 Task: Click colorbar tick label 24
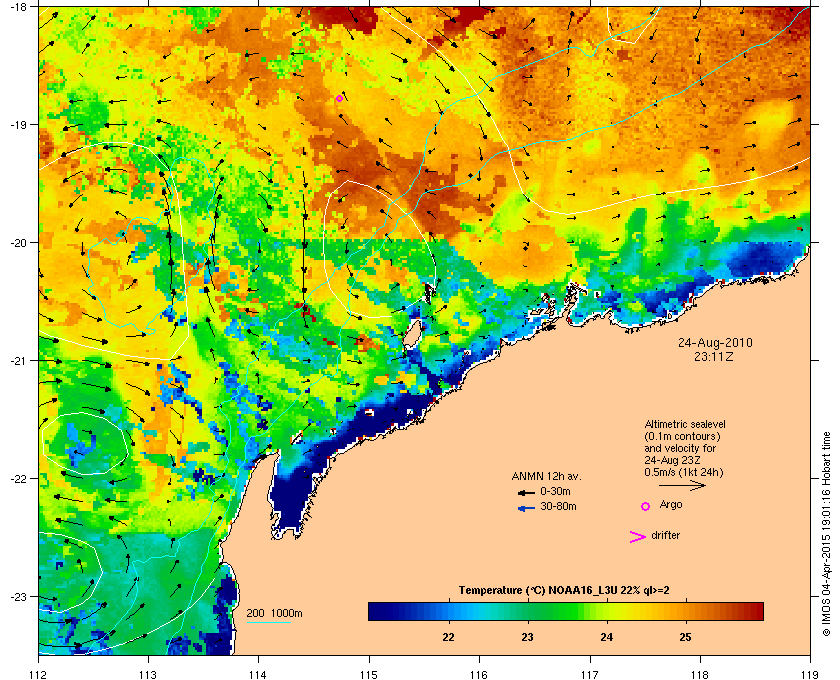606,637
